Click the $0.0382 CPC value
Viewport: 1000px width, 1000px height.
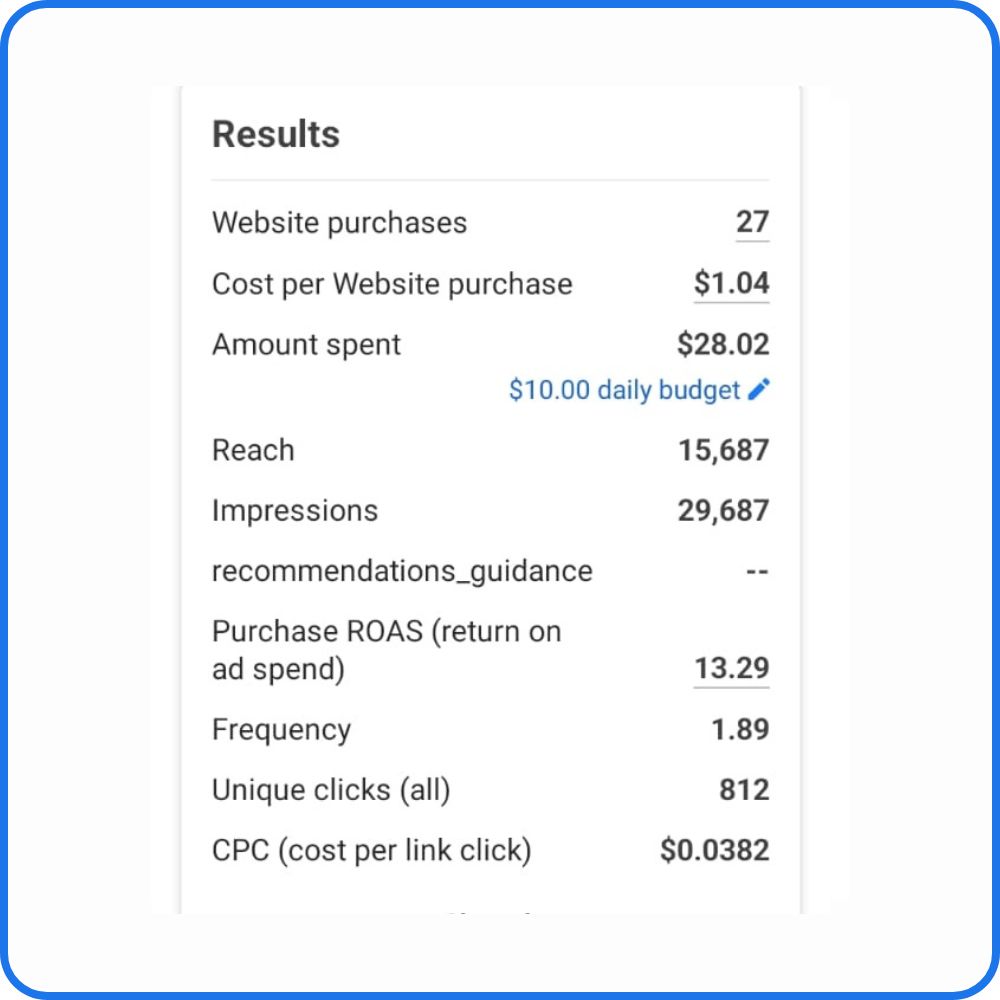(x=715, y=850)
